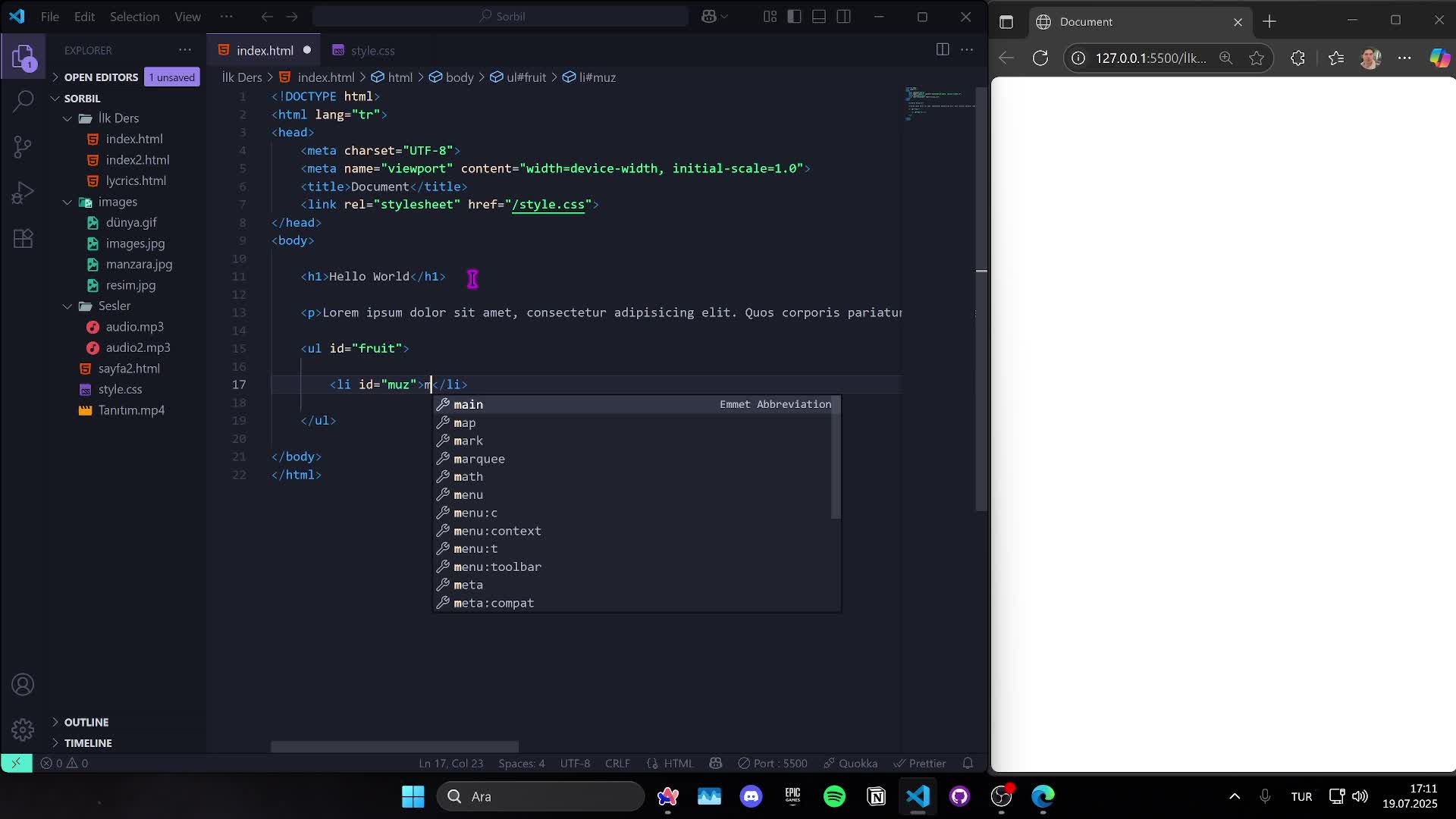Open the Edit menu

pos(84,17)
